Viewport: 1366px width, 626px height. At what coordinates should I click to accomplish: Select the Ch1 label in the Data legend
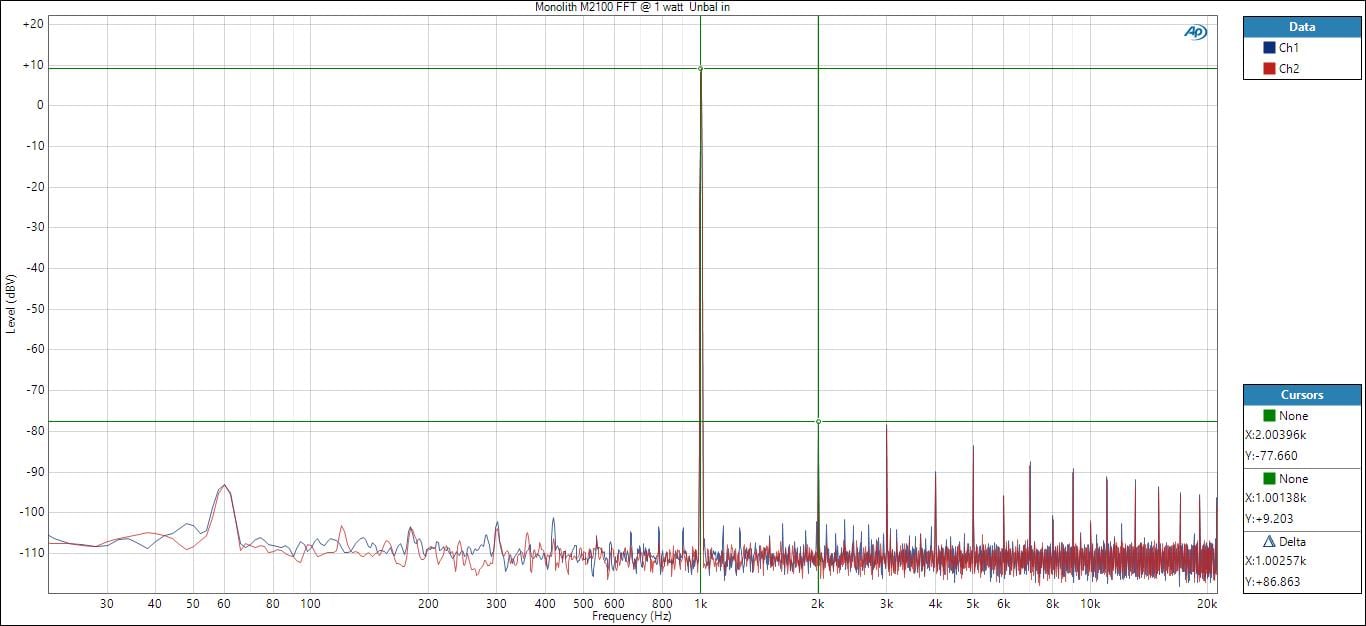(x=1289, y=48)
